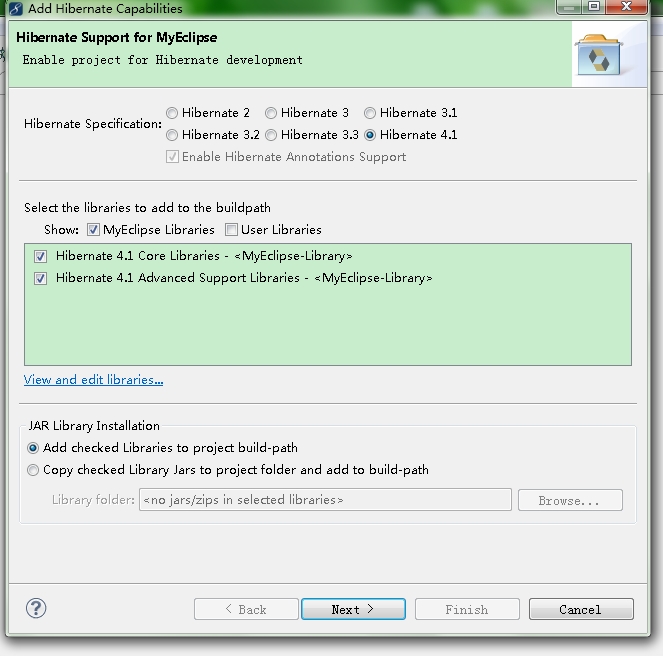Click the 'JAR Library Installation' group label
This screenshot has height=656, width=663.
[94, 425]
